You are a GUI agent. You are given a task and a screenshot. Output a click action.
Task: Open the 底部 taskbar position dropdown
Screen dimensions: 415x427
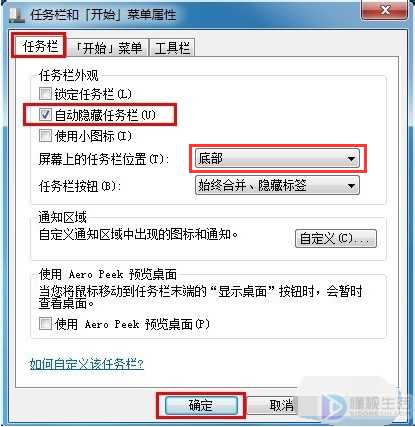pyautogui.click(x=277, y=159)
